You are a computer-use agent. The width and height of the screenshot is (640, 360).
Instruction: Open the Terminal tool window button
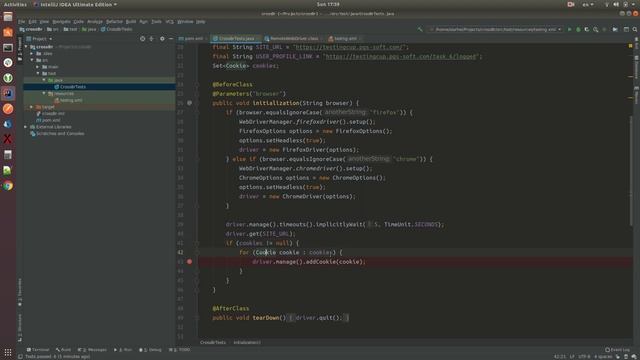pyautogui.click(x=38, y=350)
